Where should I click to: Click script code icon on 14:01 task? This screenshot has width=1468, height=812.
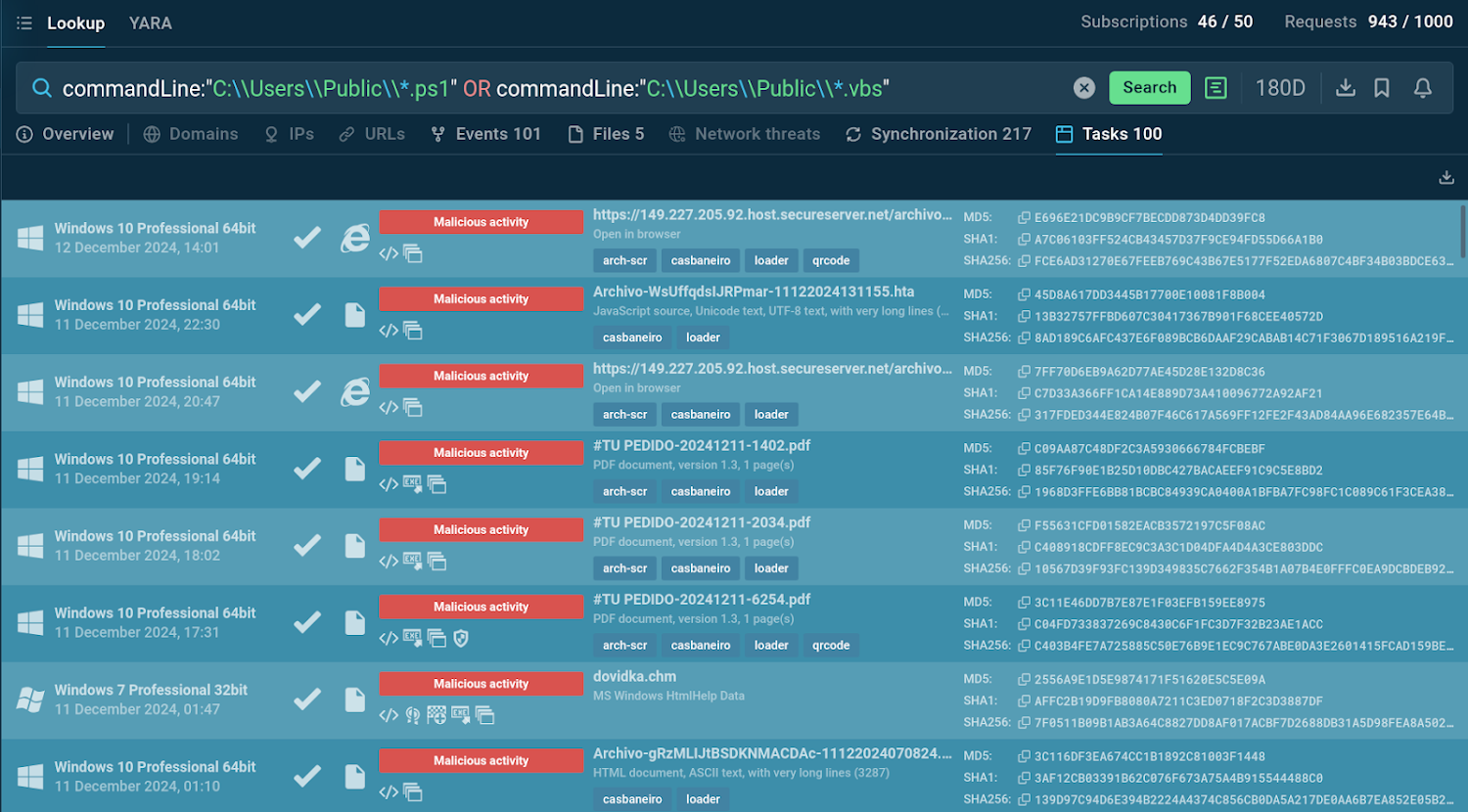[389, 253]
